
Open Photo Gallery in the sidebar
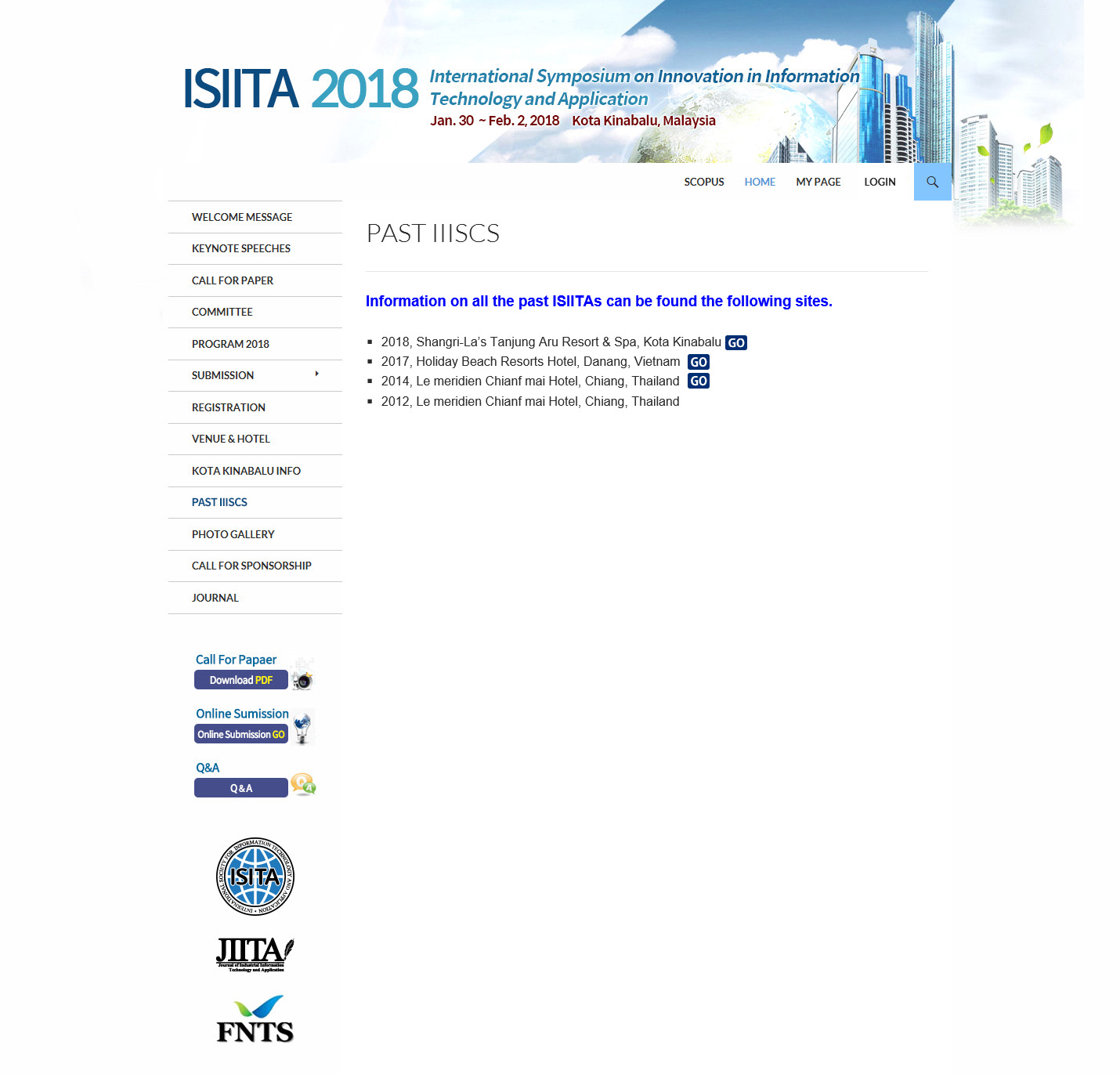(255, 534)
